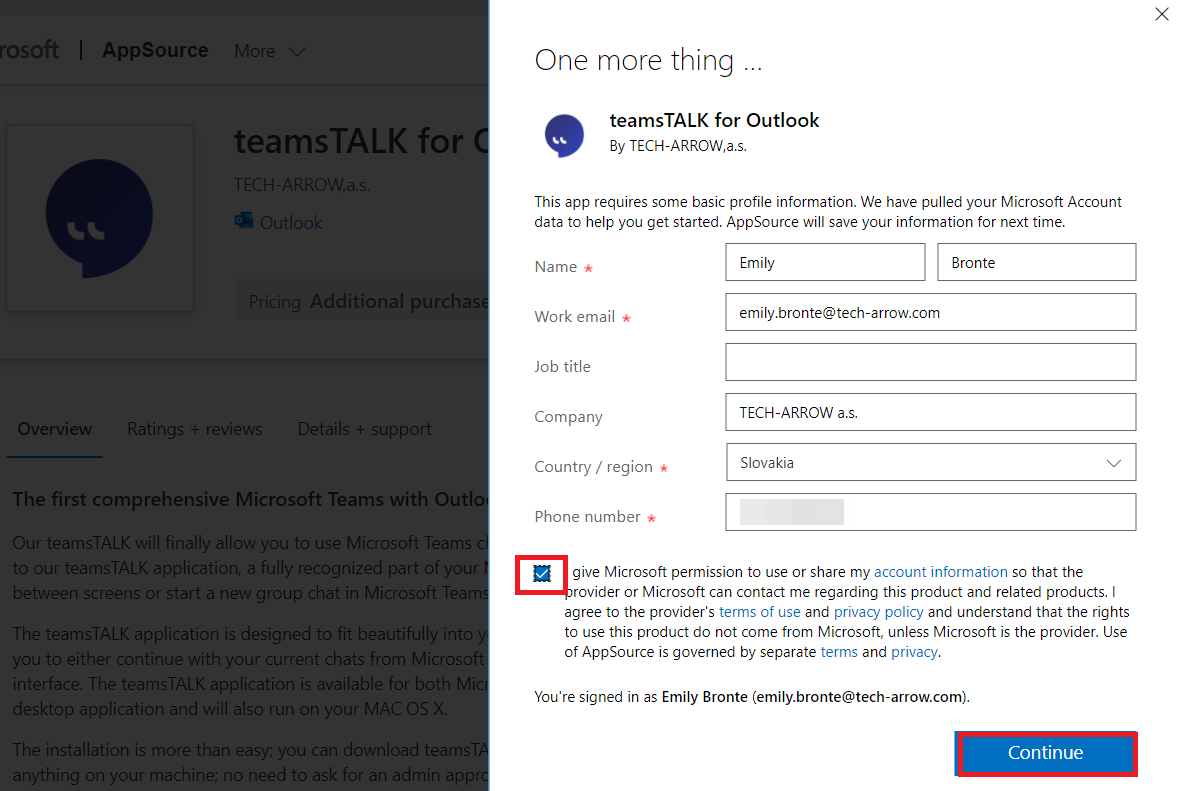
Task: Open the Country / region dropdown
Action: pyautogui.click(x=931, y=462)
